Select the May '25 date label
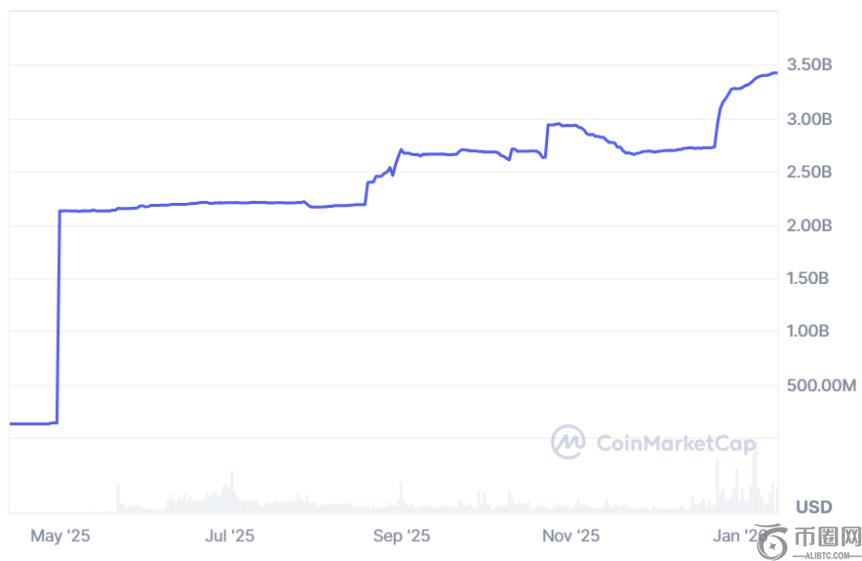Image resolution: width=862 pixels, height=561 pixels. [60, 536]
